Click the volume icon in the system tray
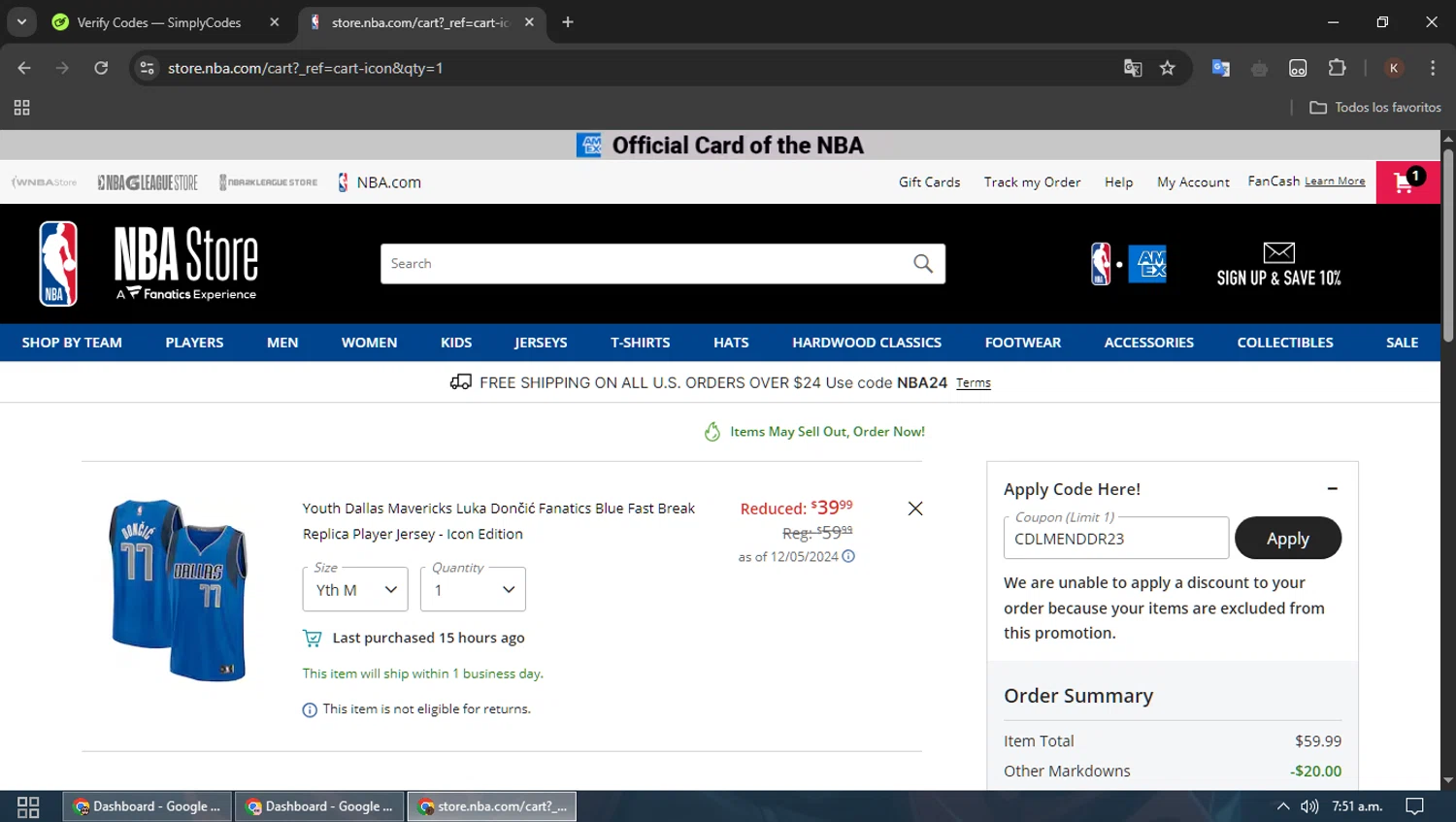 click(x=1309, y=806)
